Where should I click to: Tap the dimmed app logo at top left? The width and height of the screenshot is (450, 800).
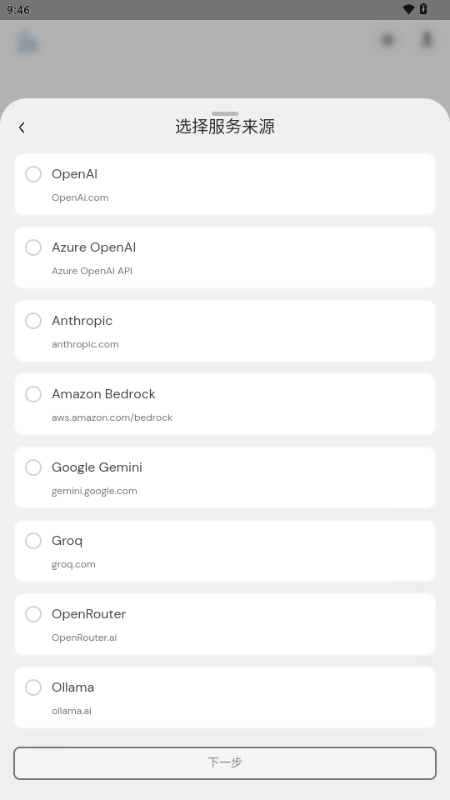click(27, 42)
